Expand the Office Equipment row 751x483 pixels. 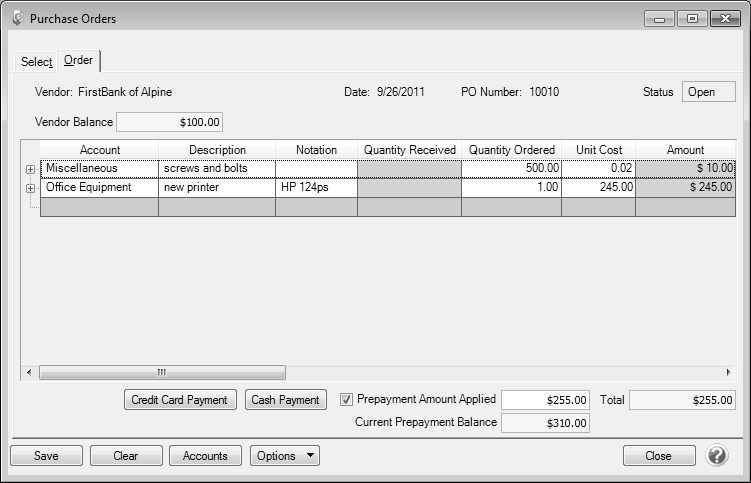[x=30, y=188]
